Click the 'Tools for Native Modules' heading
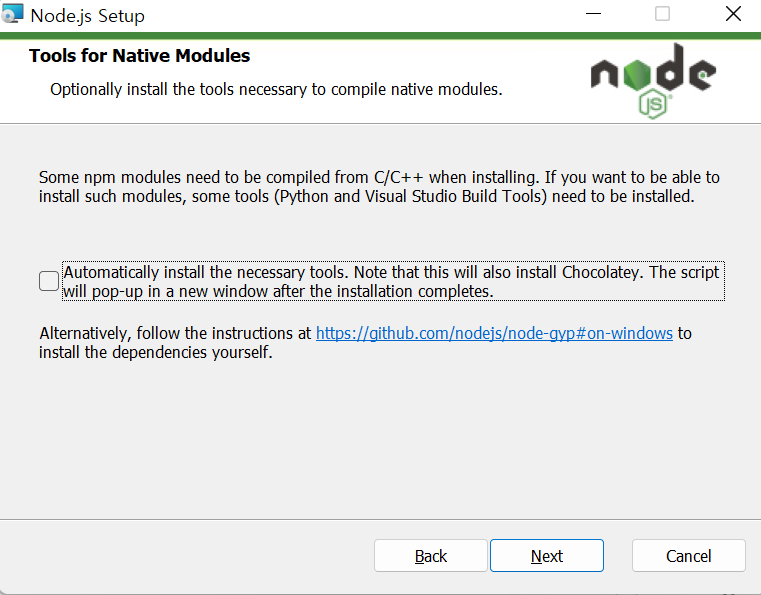Image resolution: width=761 pixels, height=595 pixels. [x=140, y=56]
